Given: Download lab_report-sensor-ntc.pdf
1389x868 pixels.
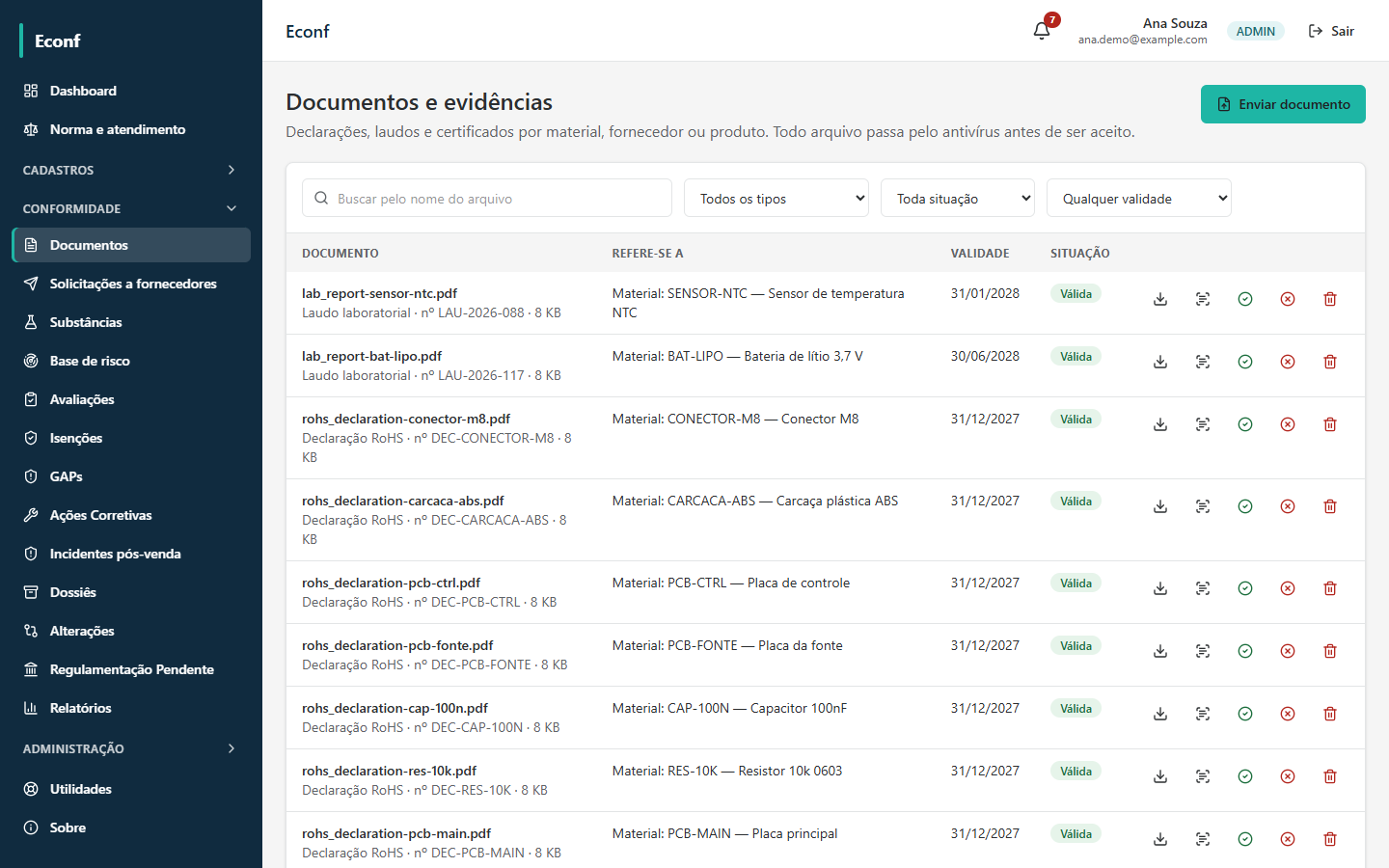Looking at the screenshot, I should (1160, 299).
